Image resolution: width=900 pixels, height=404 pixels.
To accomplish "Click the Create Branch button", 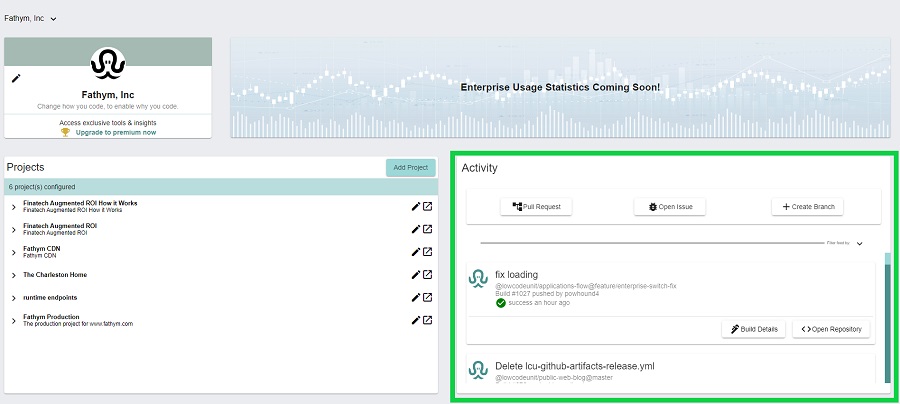I will [x=807, y=207].
